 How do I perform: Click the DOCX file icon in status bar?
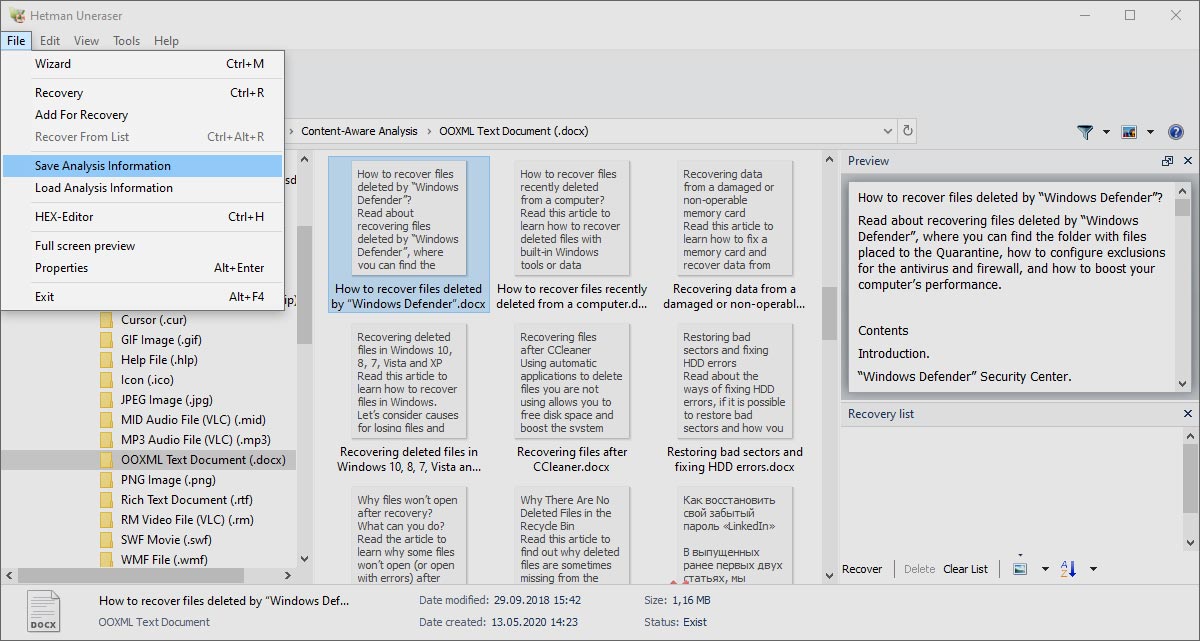[x=43, y=611]
